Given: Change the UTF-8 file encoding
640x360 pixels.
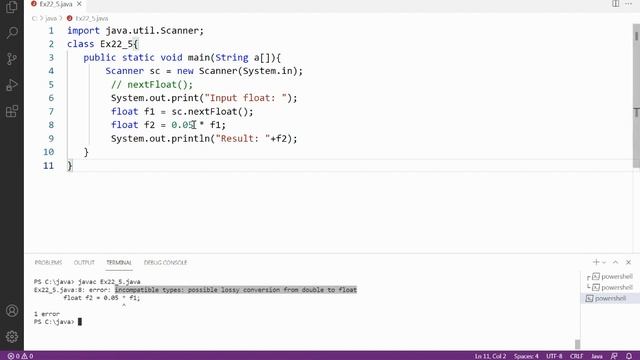Looking at the screenshot, I should [x=554, y=356].
